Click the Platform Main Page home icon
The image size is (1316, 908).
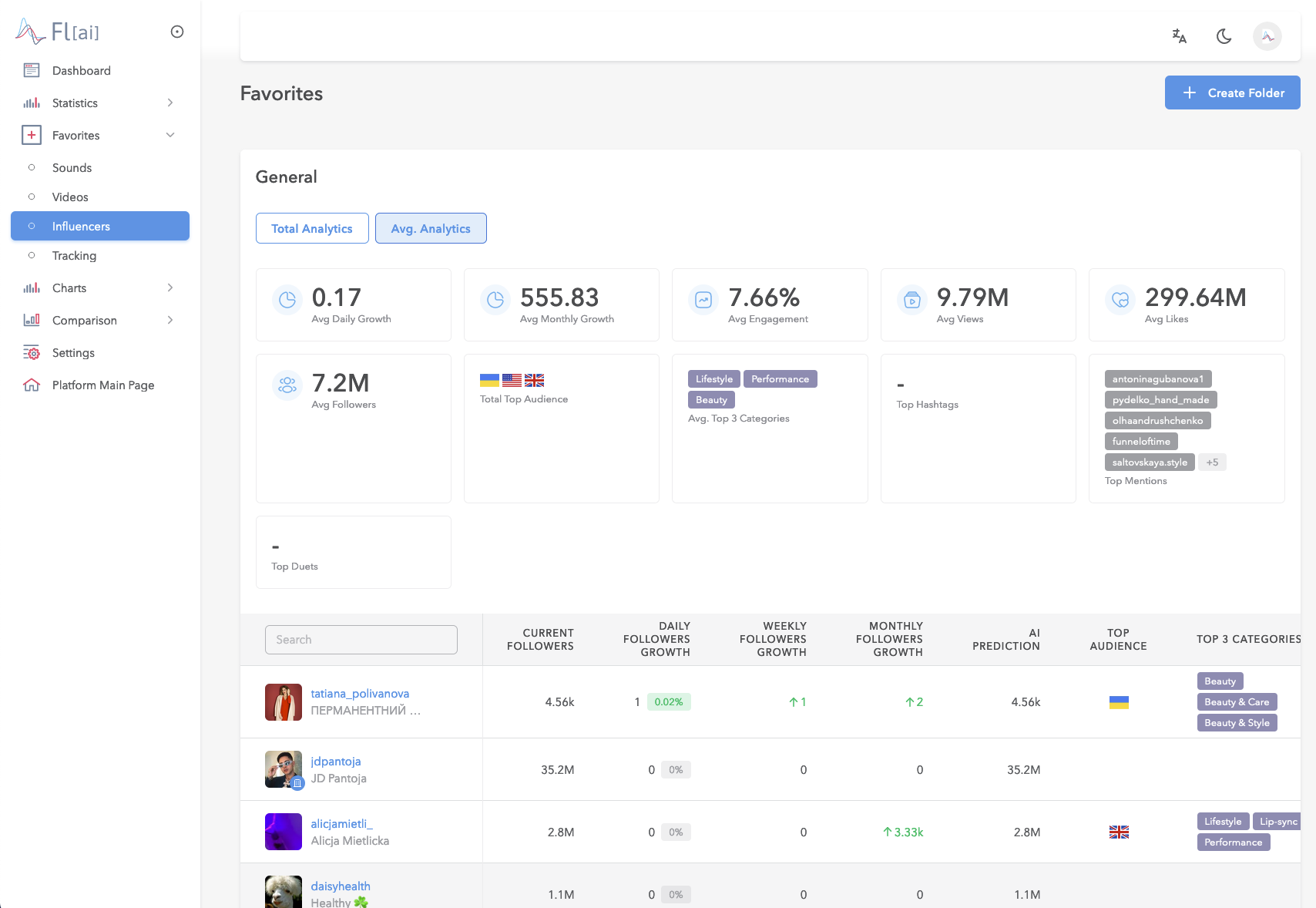point(32,385)
